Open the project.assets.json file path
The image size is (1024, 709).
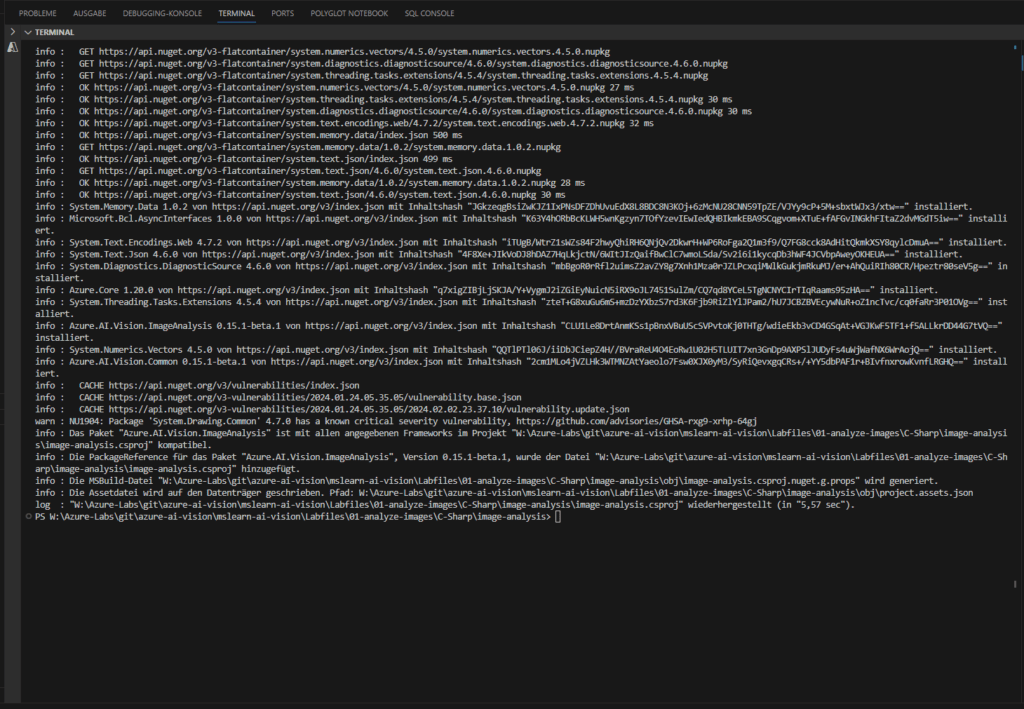665,493
